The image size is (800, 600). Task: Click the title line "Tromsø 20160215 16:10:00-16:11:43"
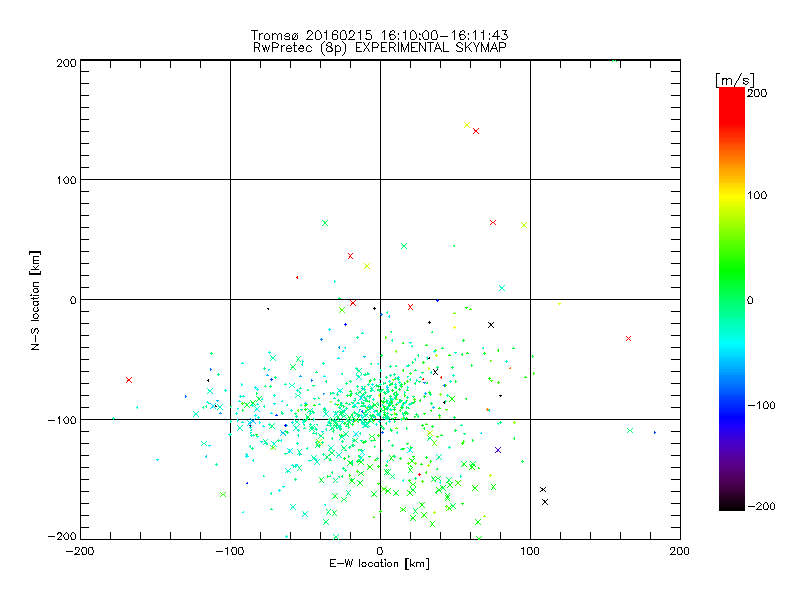[x=379, y=35]
